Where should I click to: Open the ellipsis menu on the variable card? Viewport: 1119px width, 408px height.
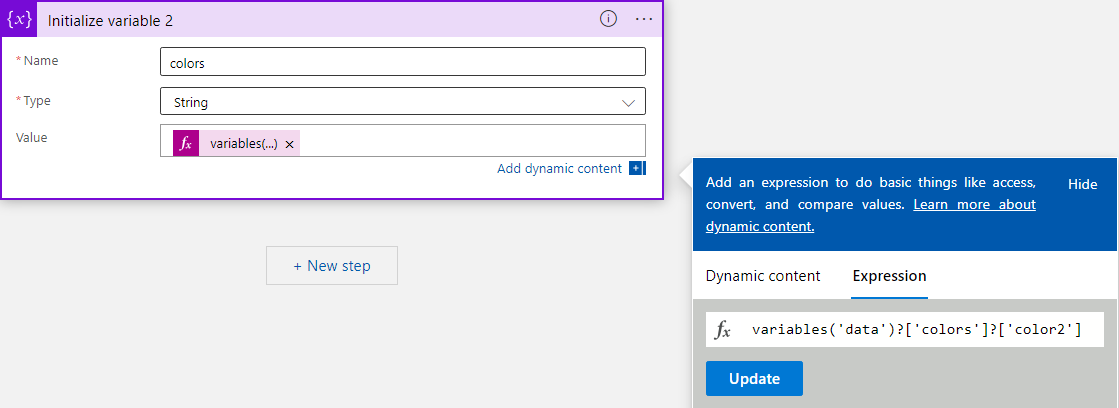(x=644, y=19)
